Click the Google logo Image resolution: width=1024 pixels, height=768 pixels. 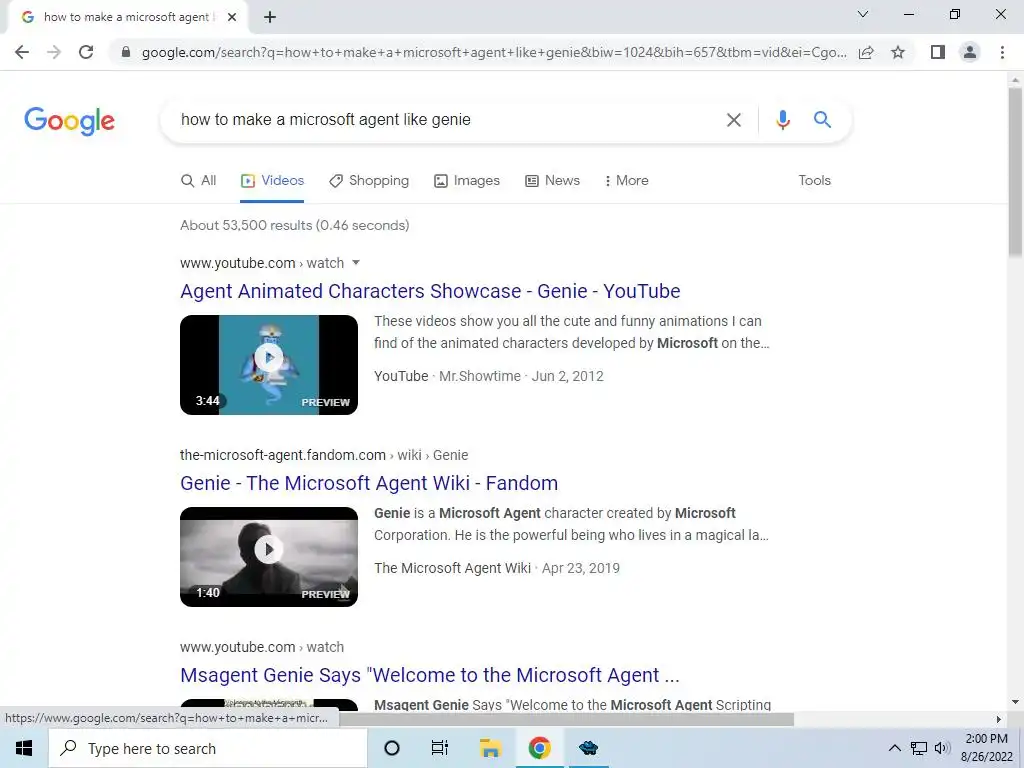tap(69, 121)
